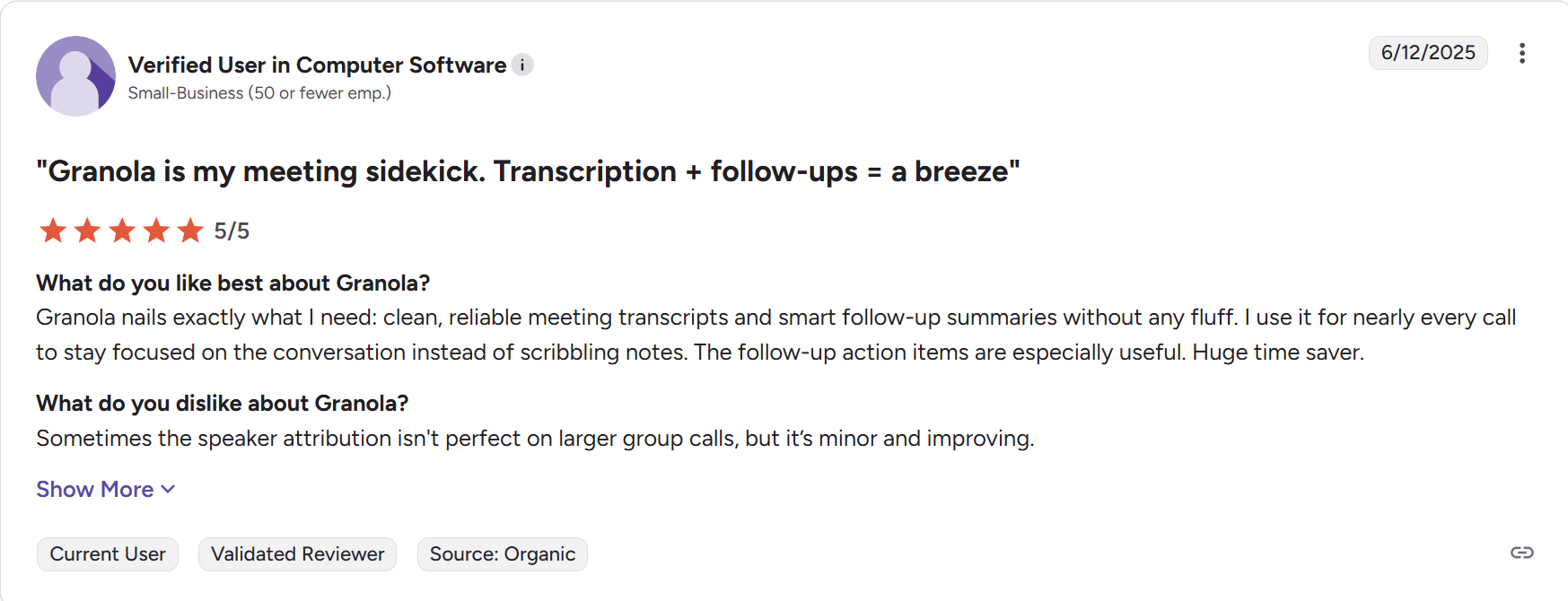
Task: Select the Source: Organic tag
Action: point(503,554)
